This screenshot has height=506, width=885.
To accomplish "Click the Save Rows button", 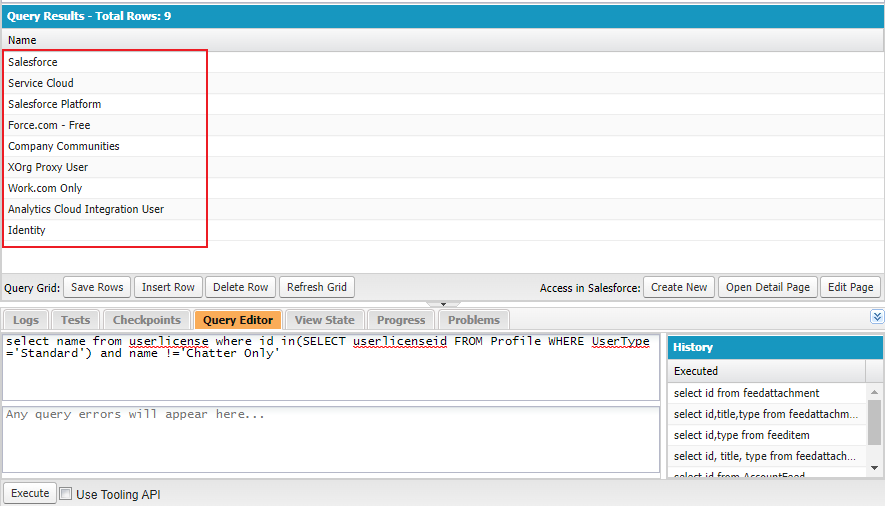I will (x=97, y=287).
